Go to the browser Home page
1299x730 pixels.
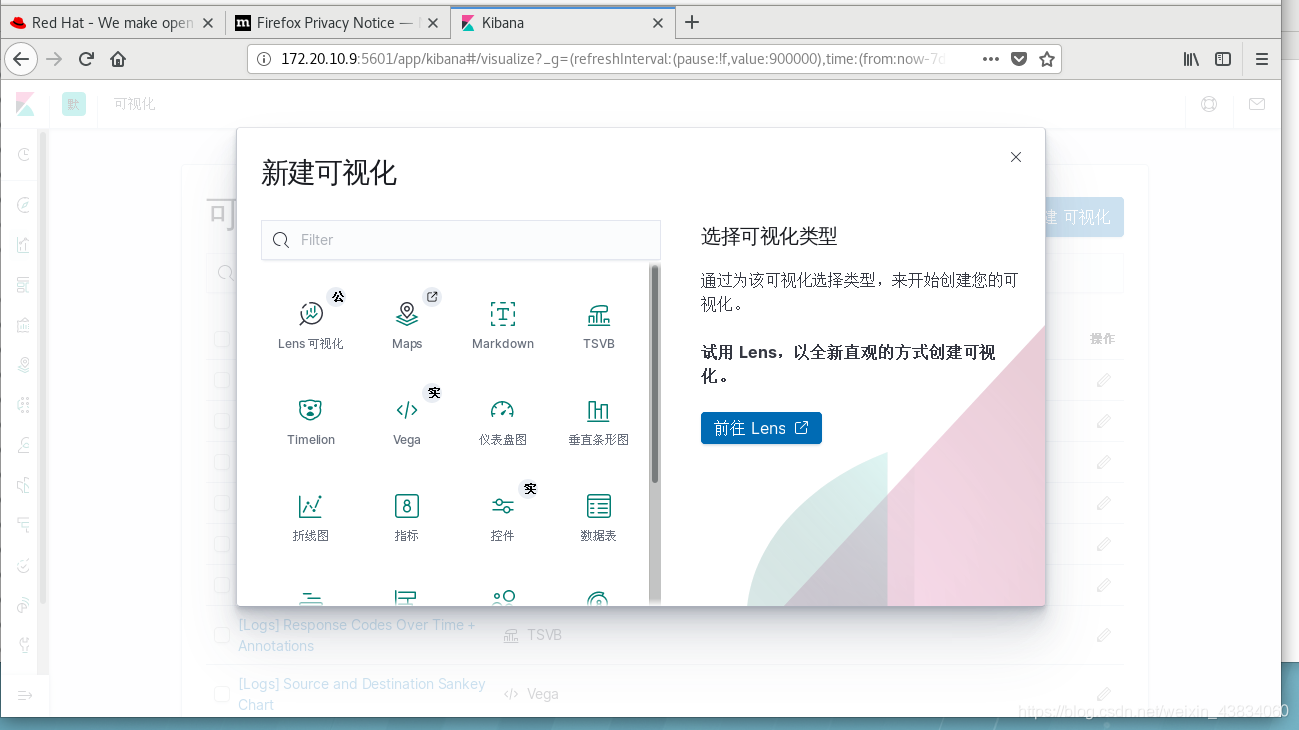(x=118, y=59)
